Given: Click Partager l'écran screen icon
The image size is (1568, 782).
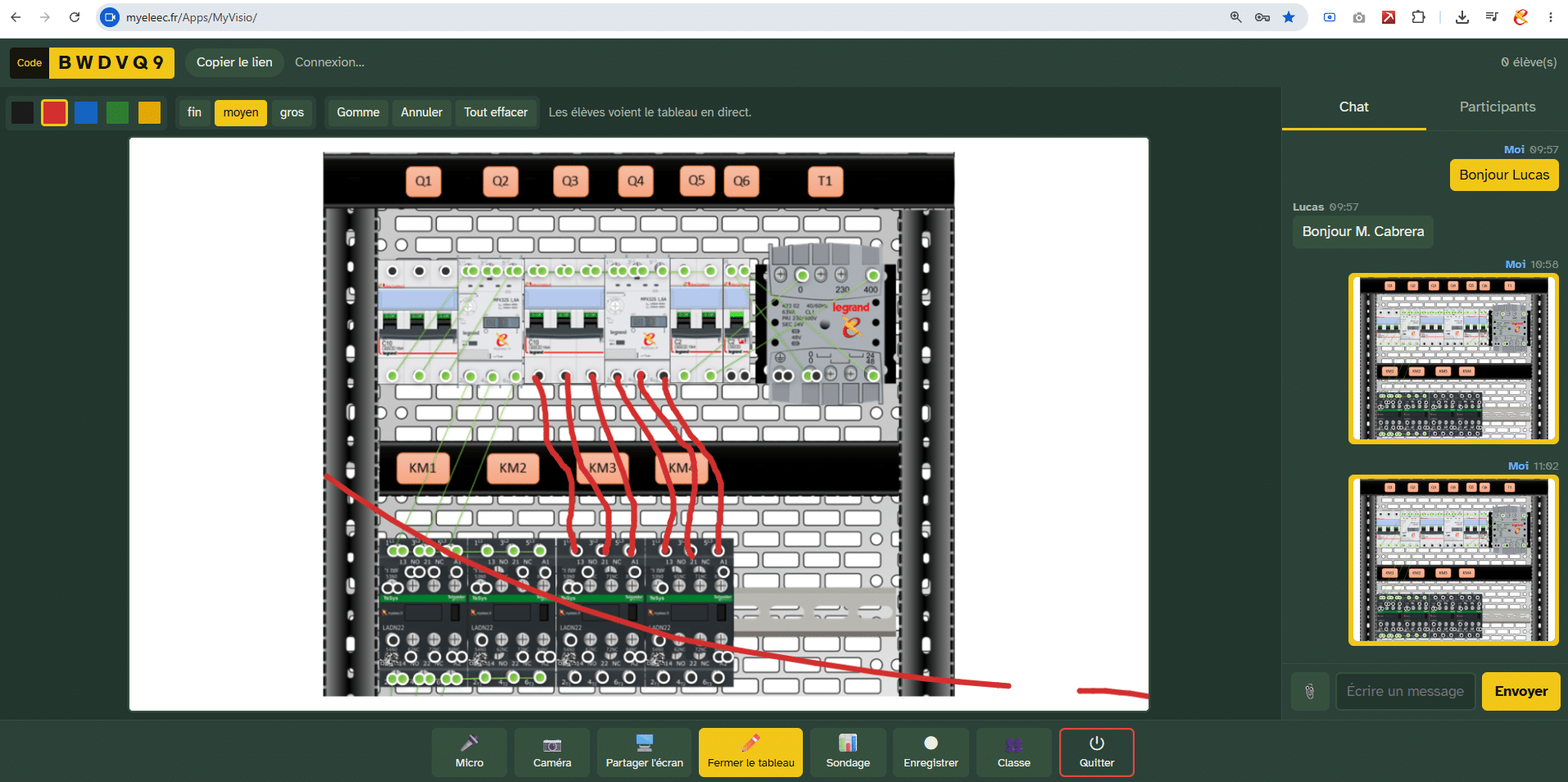Looking at the screenshot, I should point(645,743).
